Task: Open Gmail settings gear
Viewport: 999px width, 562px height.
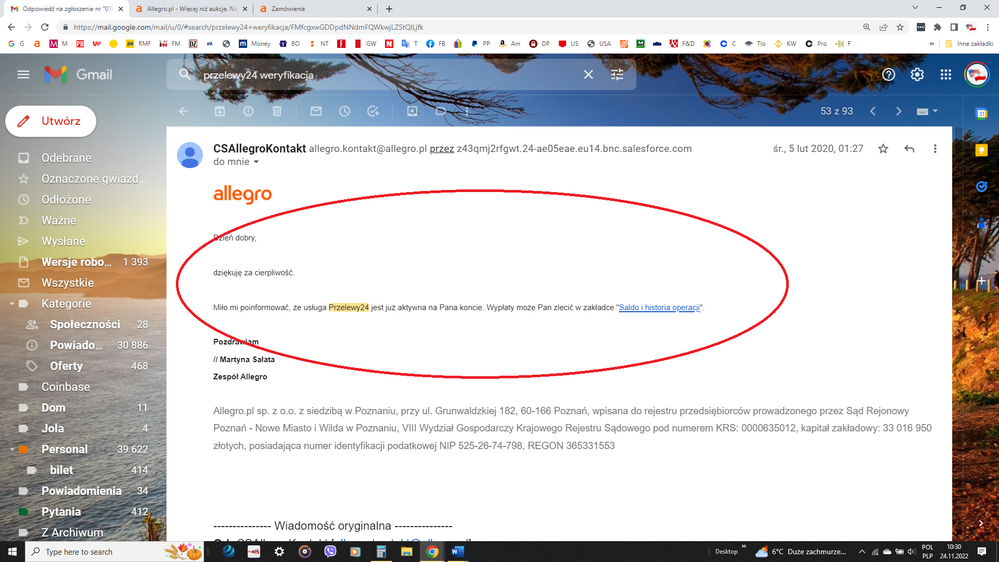Action: pos(917,74)
